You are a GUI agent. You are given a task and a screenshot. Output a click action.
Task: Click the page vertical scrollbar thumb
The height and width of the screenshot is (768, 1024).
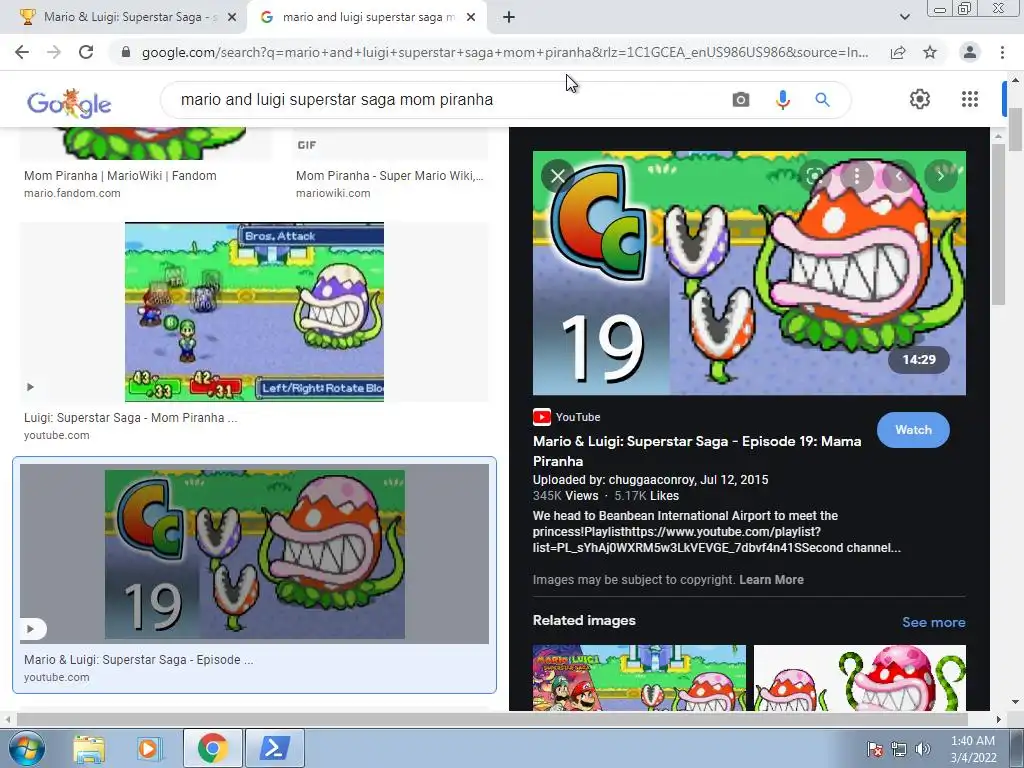click(x=1016, y=129)
